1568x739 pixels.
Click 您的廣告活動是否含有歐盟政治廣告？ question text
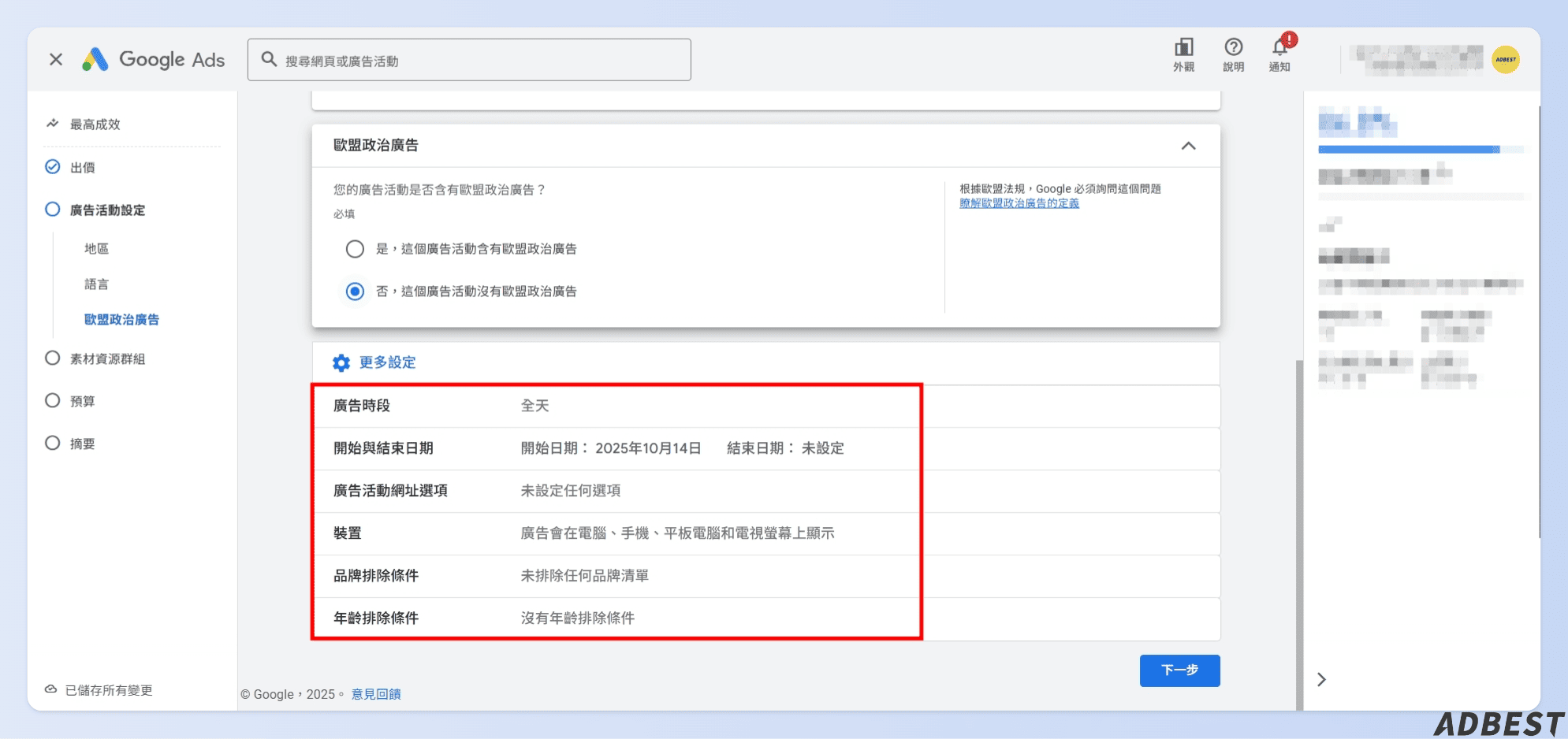click(x=440, y=190)
